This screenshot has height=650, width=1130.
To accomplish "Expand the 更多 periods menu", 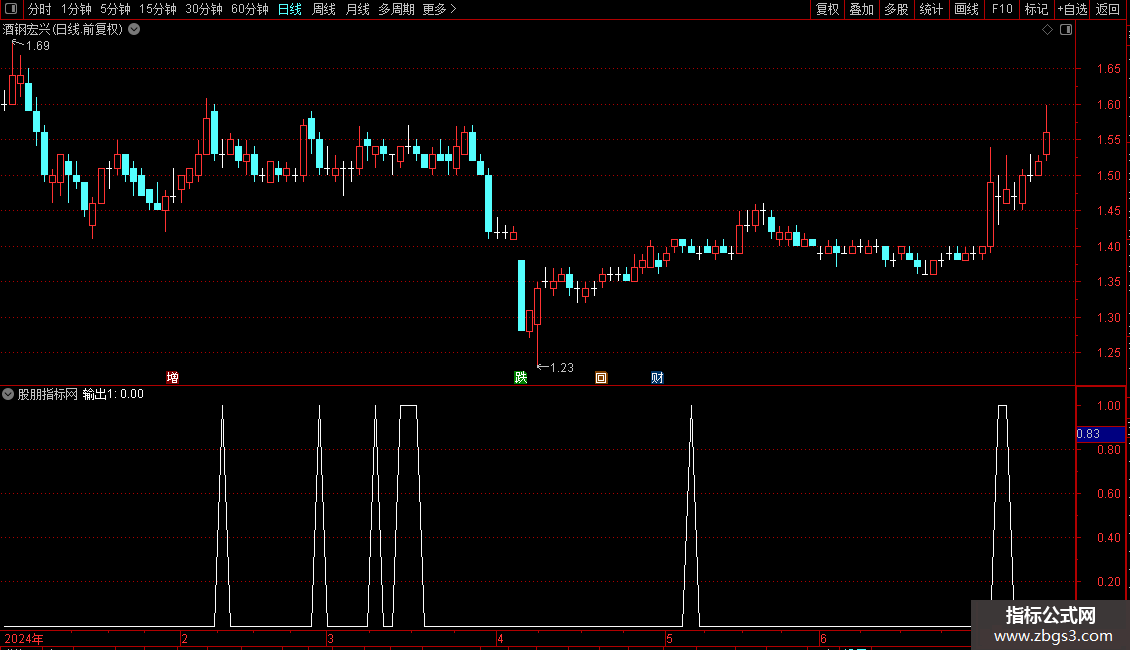I will click(439, 9).
